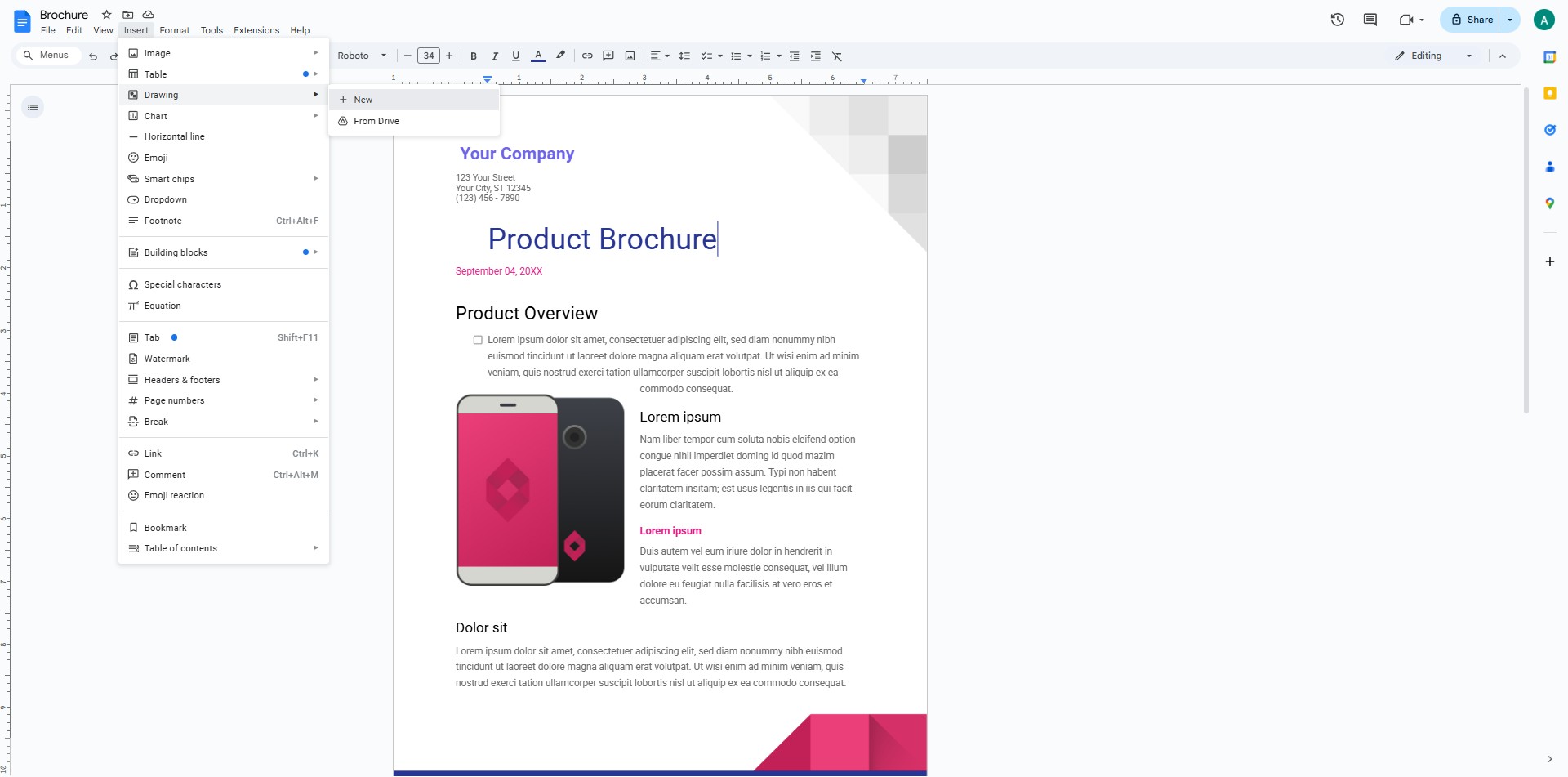Show all comments panel icon

tap(1370, 20)
